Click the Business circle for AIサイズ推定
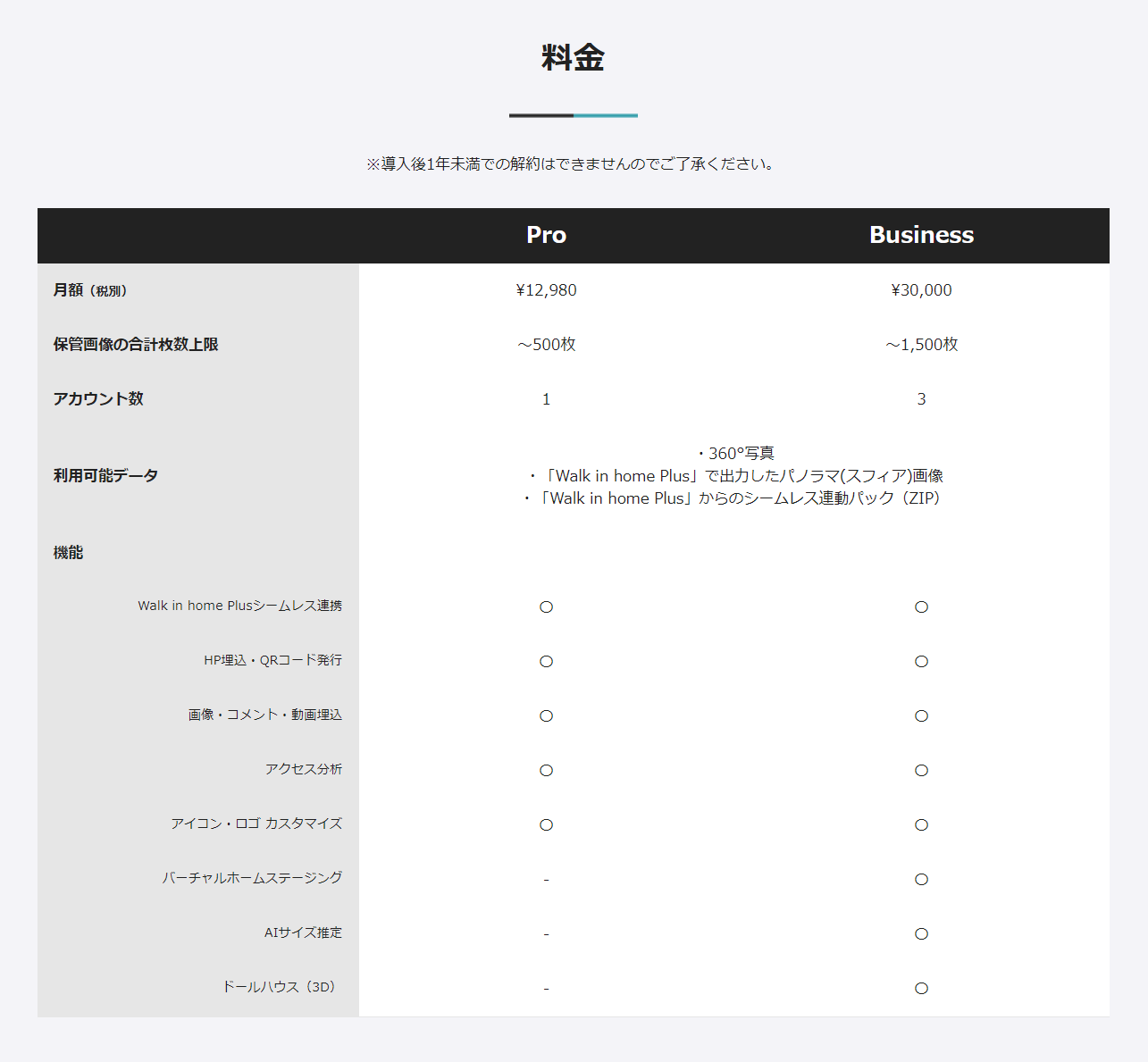 921,934
